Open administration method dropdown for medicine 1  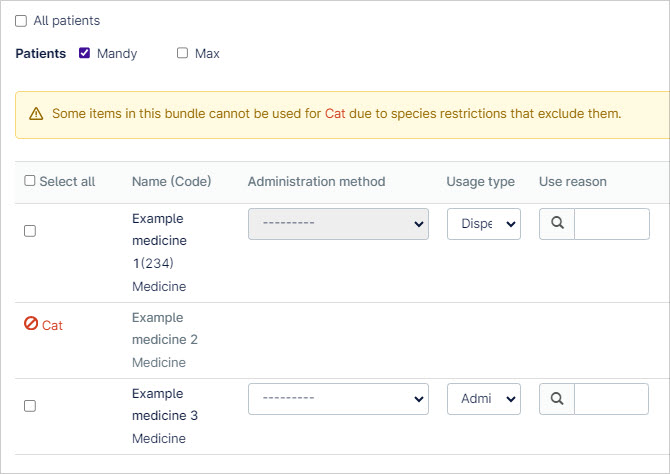[x=338, y=224]
